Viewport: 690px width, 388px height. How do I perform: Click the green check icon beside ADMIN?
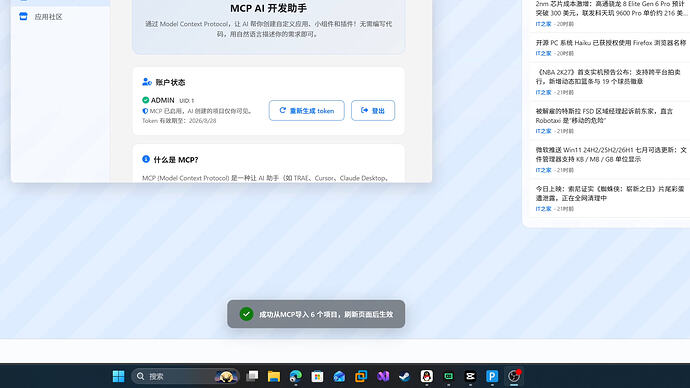click(x=146, y=100)
